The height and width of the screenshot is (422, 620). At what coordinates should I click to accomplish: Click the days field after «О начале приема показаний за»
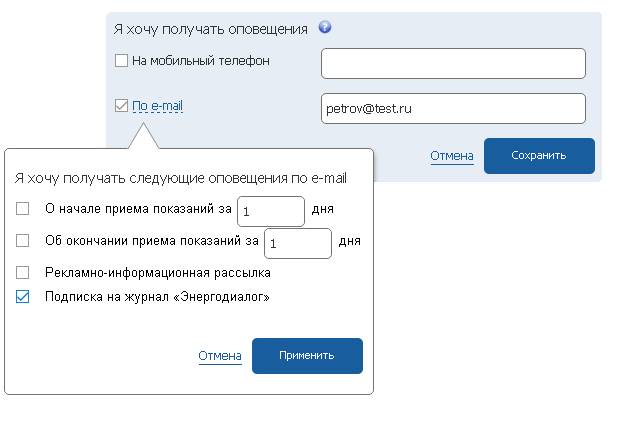click(271, 212)
